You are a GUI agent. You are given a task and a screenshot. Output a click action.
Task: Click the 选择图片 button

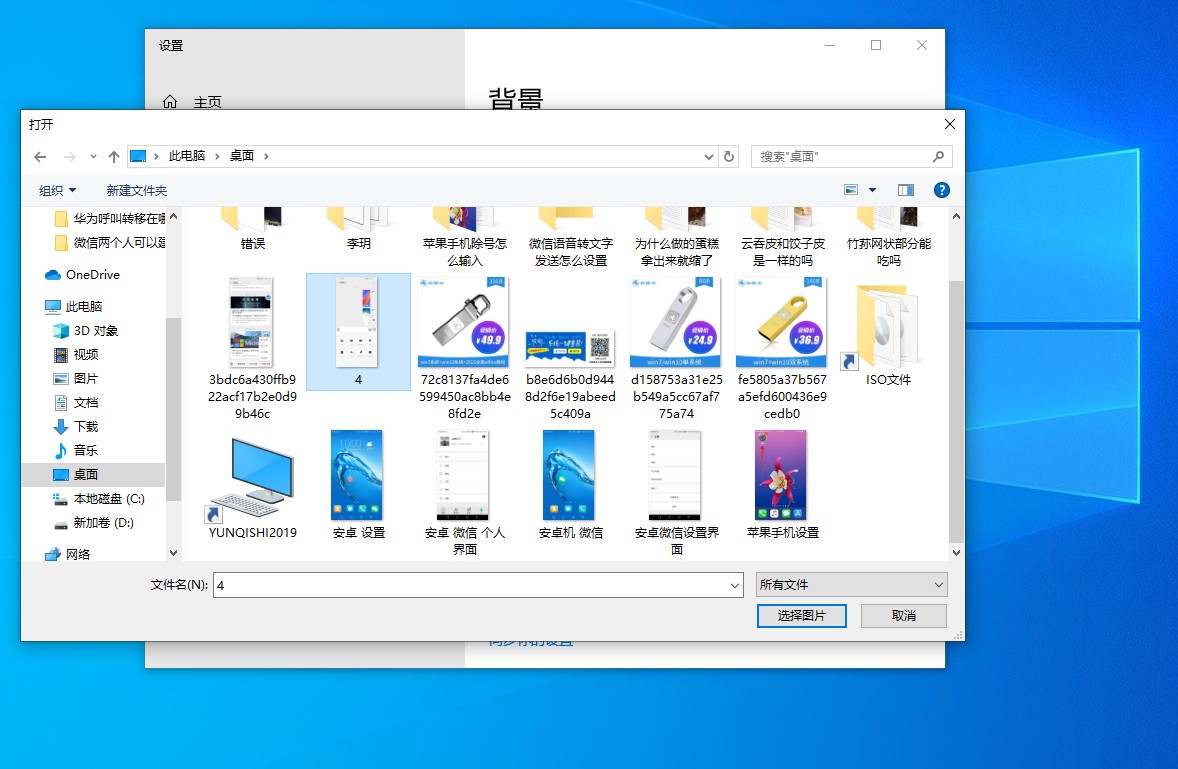pyautogui.click(x=802, y=616)
